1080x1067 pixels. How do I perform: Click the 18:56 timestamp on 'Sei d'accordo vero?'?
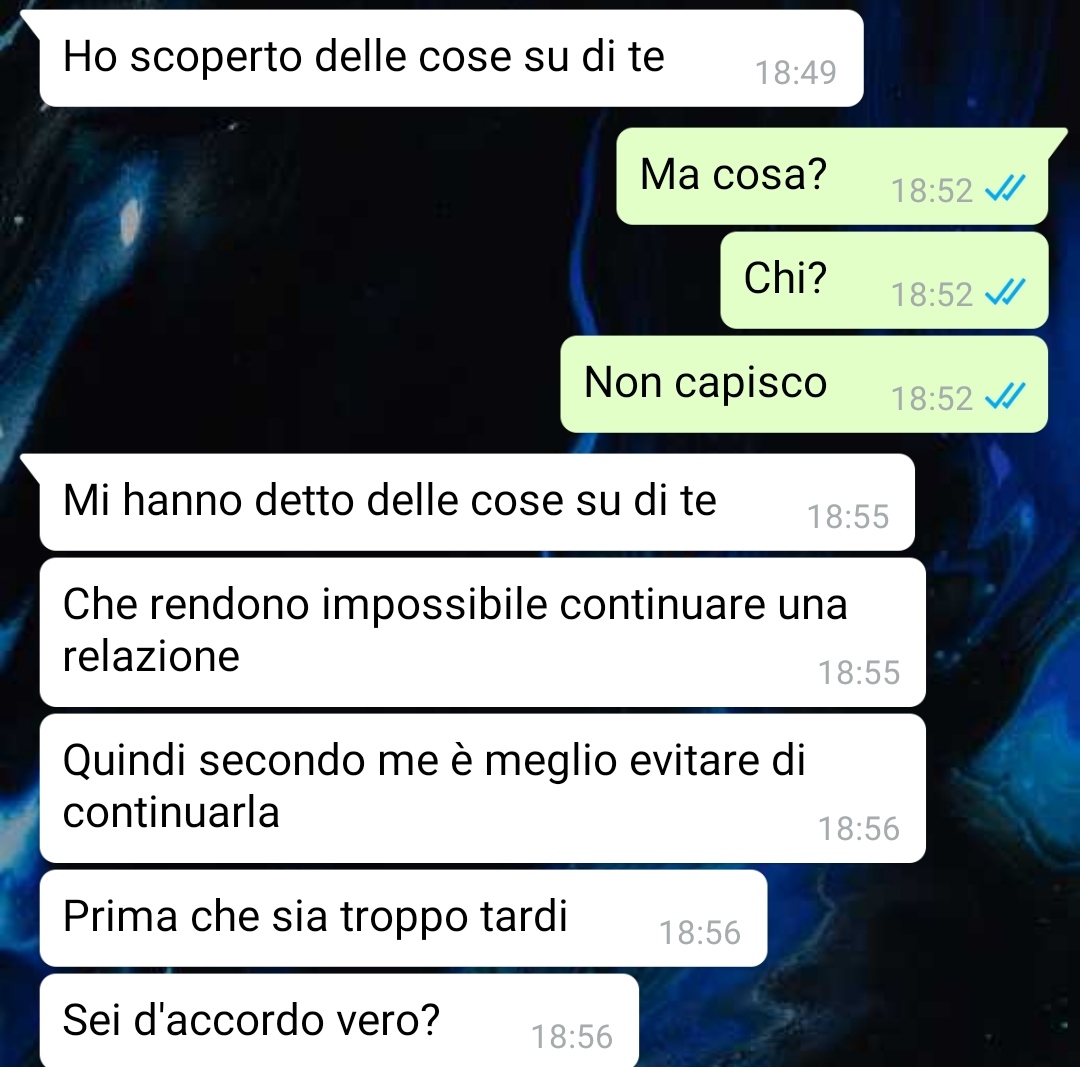coord(572,1037)
